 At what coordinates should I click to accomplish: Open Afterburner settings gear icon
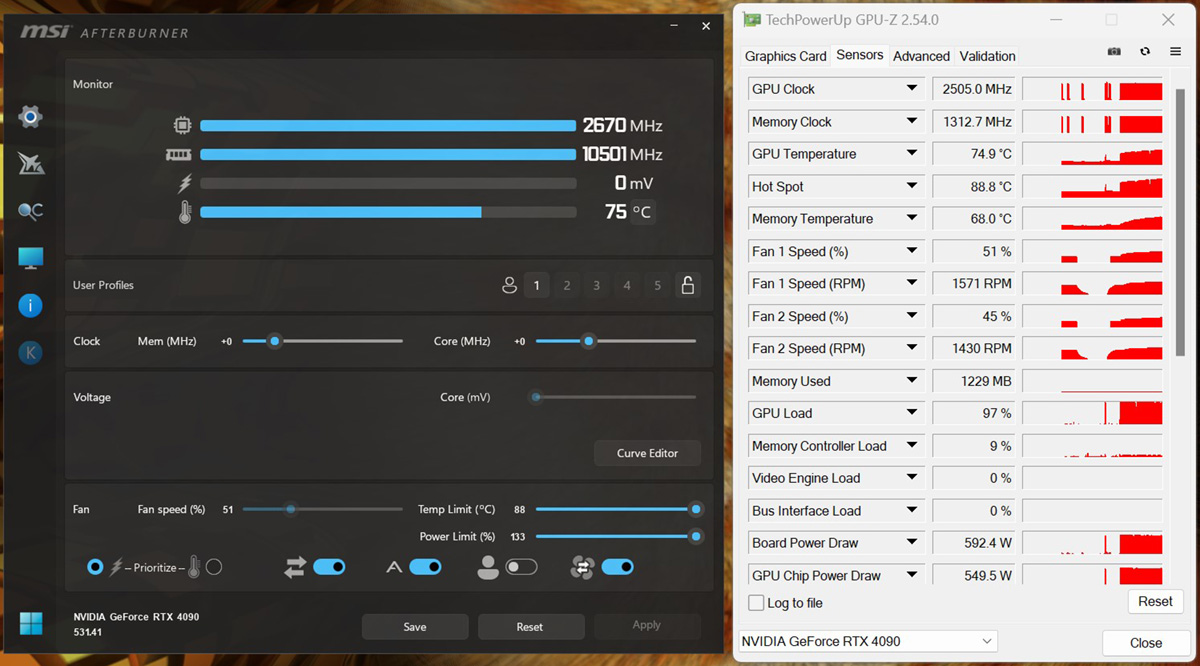pyautogui.click(x=31, y=117)
